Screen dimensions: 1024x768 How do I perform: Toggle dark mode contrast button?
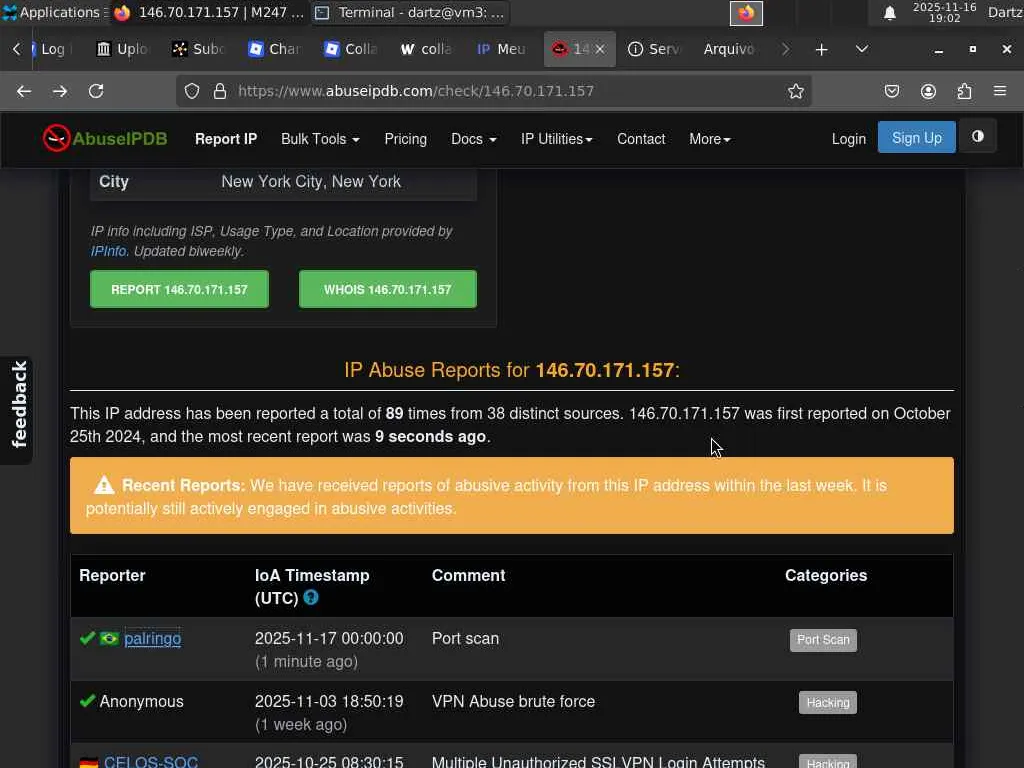[978, 136]
